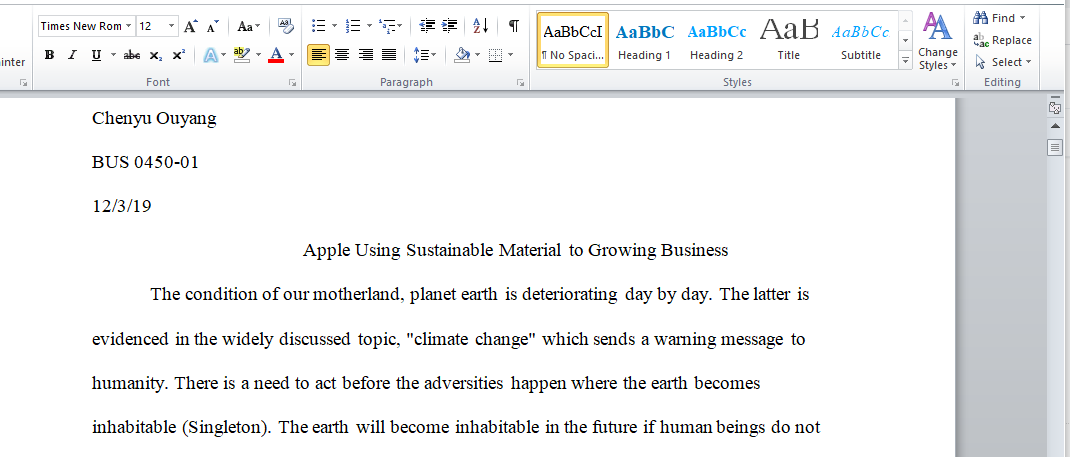Click Replace button
Image resolution: width=1070 pixels, height=457 pixels.
pos(1002,40)
